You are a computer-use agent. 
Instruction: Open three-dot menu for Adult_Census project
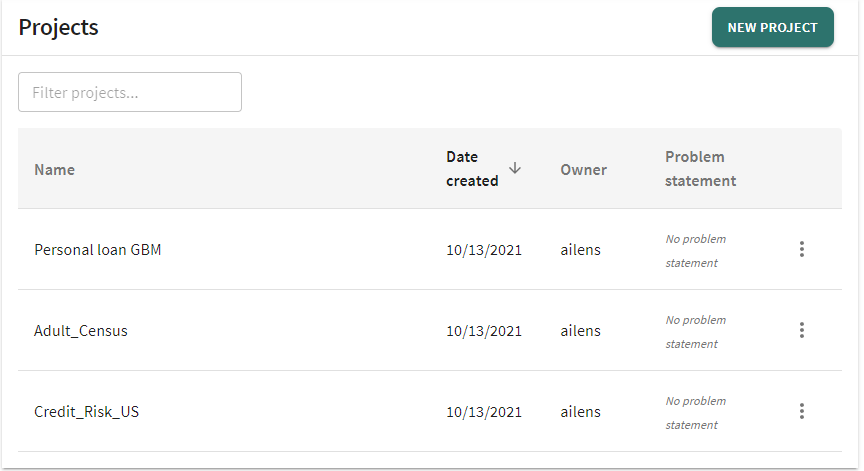tap(802, 330)
